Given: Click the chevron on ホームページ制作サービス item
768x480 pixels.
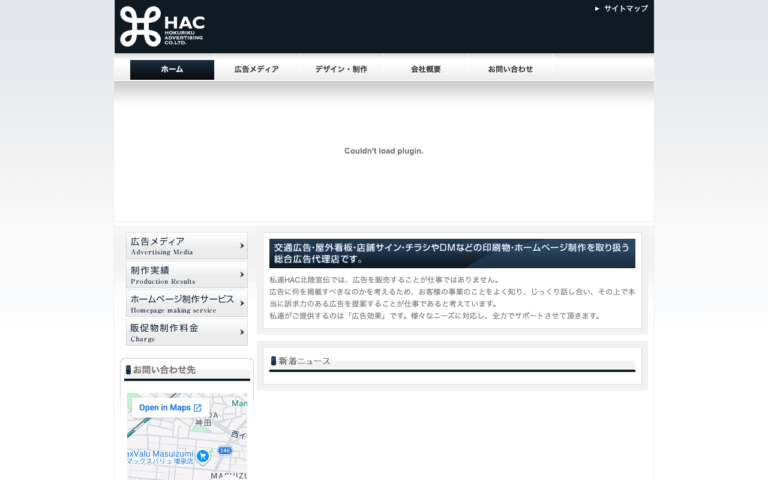Looking at the screenshot, I should click(241, 303).
